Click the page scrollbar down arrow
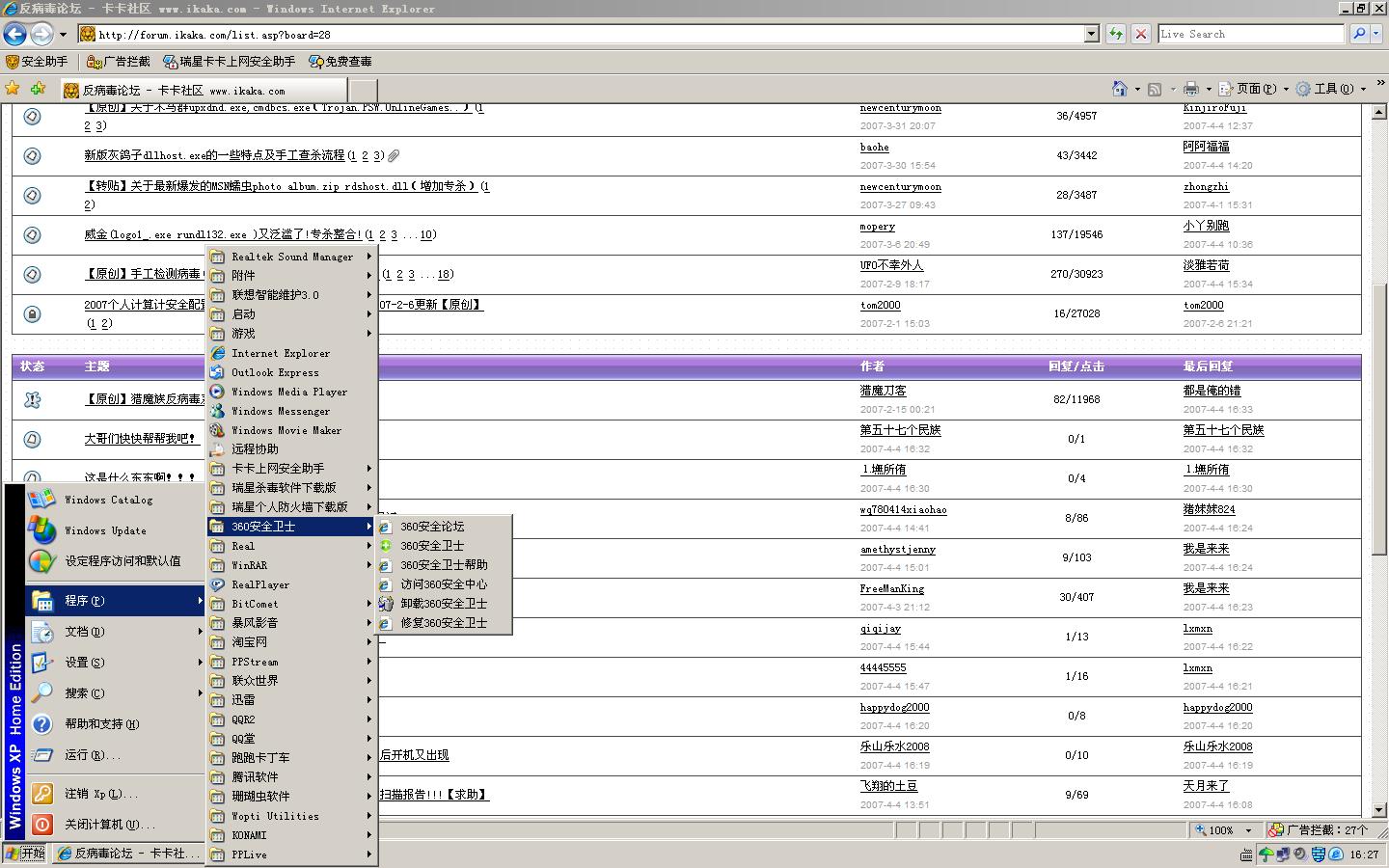 (x=1378, y=810)
